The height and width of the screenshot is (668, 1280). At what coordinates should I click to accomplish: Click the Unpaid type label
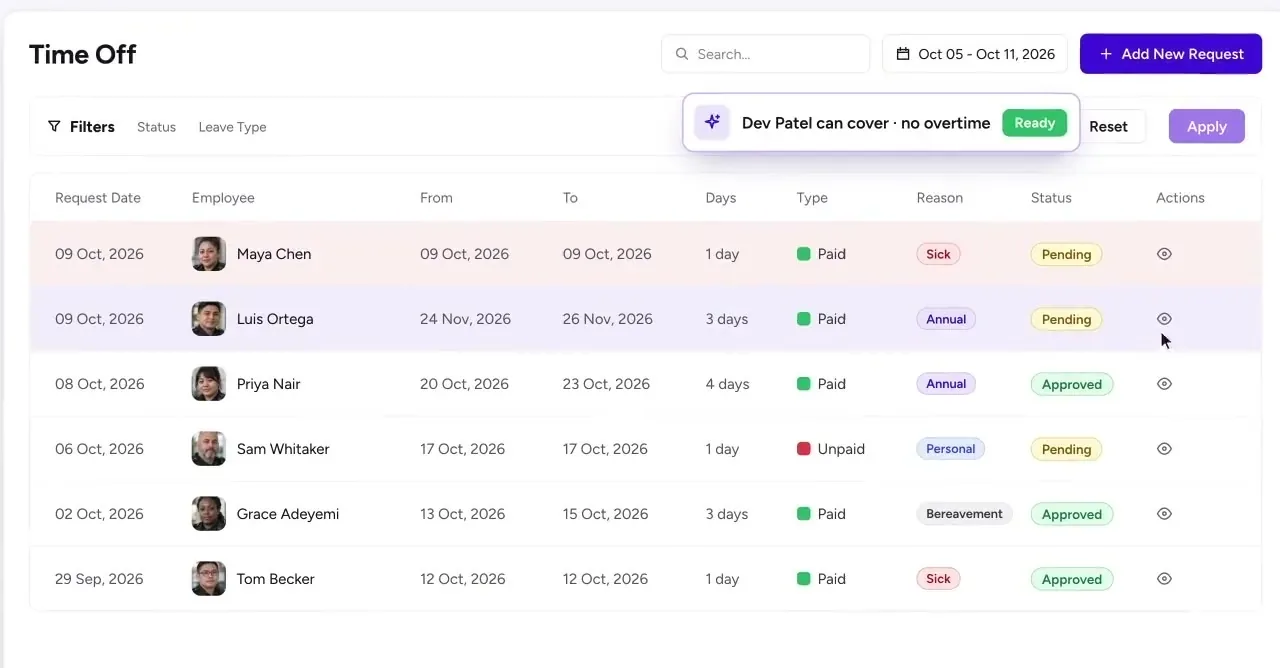(x=841, y=449)
